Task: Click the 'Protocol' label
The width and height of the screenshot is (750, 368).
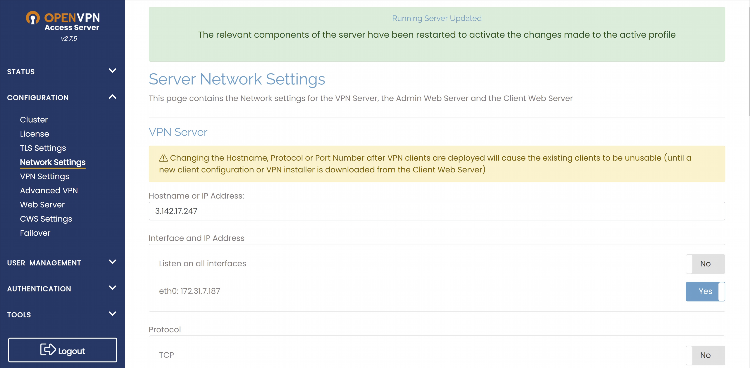Action: [165, 330]
